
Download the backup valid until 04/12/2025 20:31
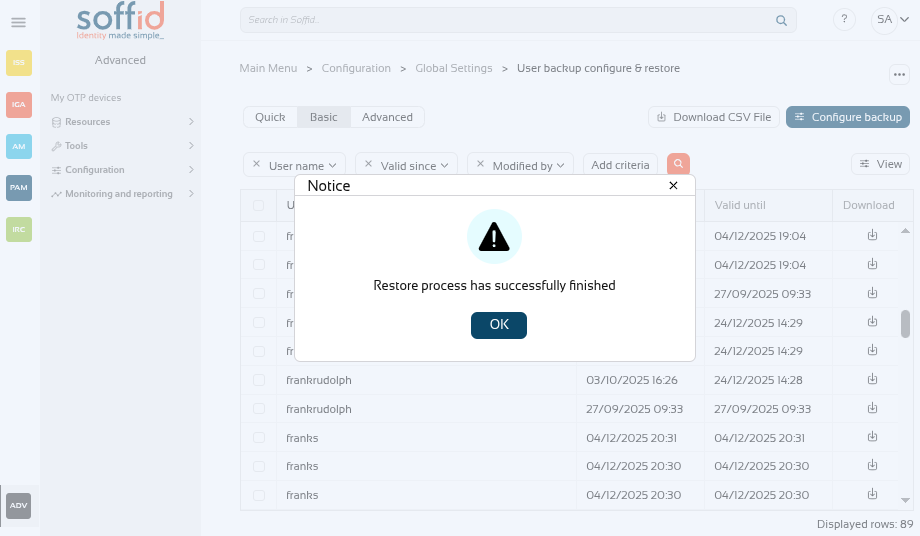click(x=872, y=438)
